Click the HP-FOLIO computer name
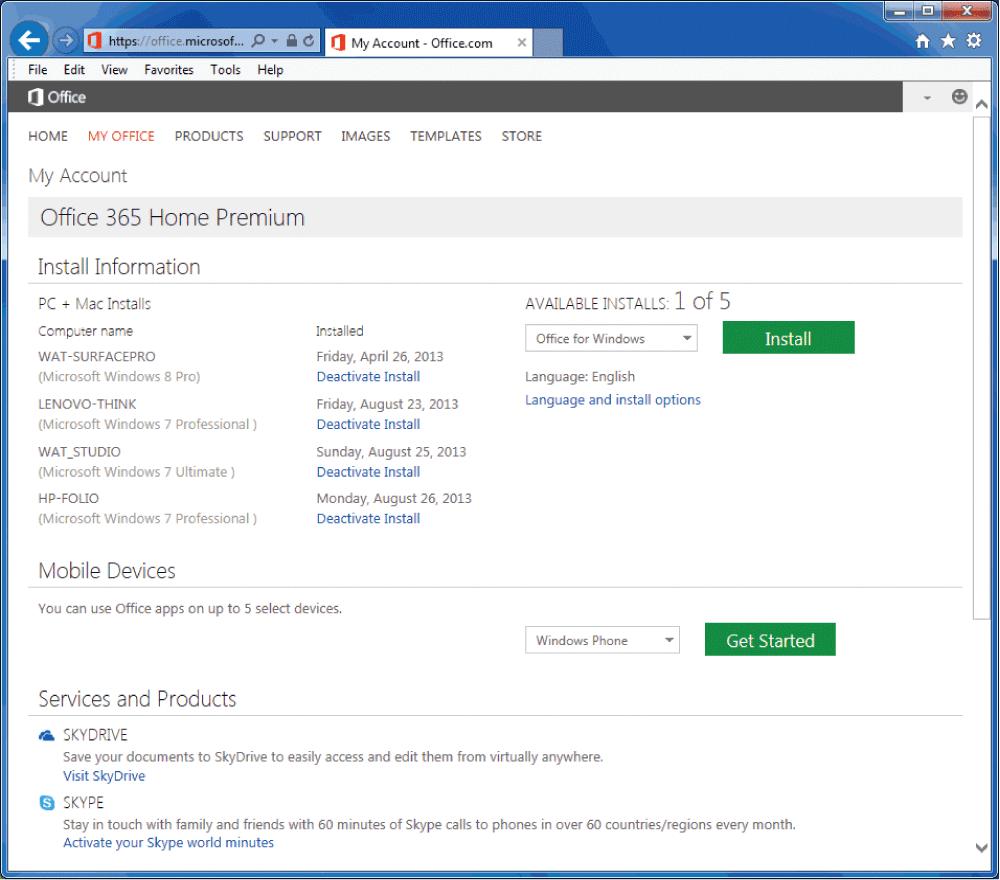1000x880 pixels. tap(68, 499)
